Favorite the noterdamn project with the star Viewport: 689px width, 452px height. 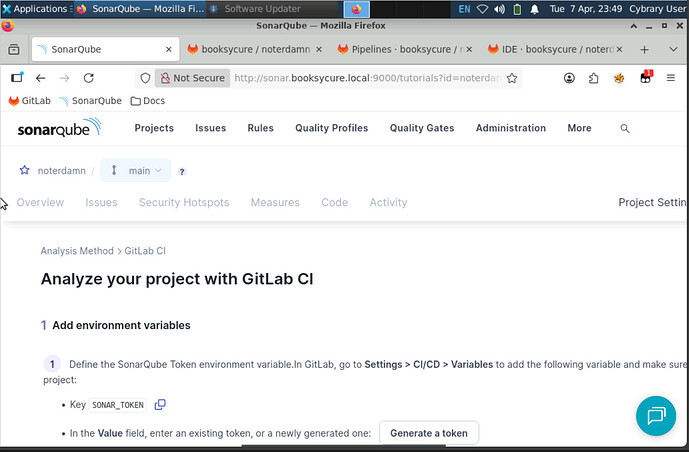click(25, 170)
